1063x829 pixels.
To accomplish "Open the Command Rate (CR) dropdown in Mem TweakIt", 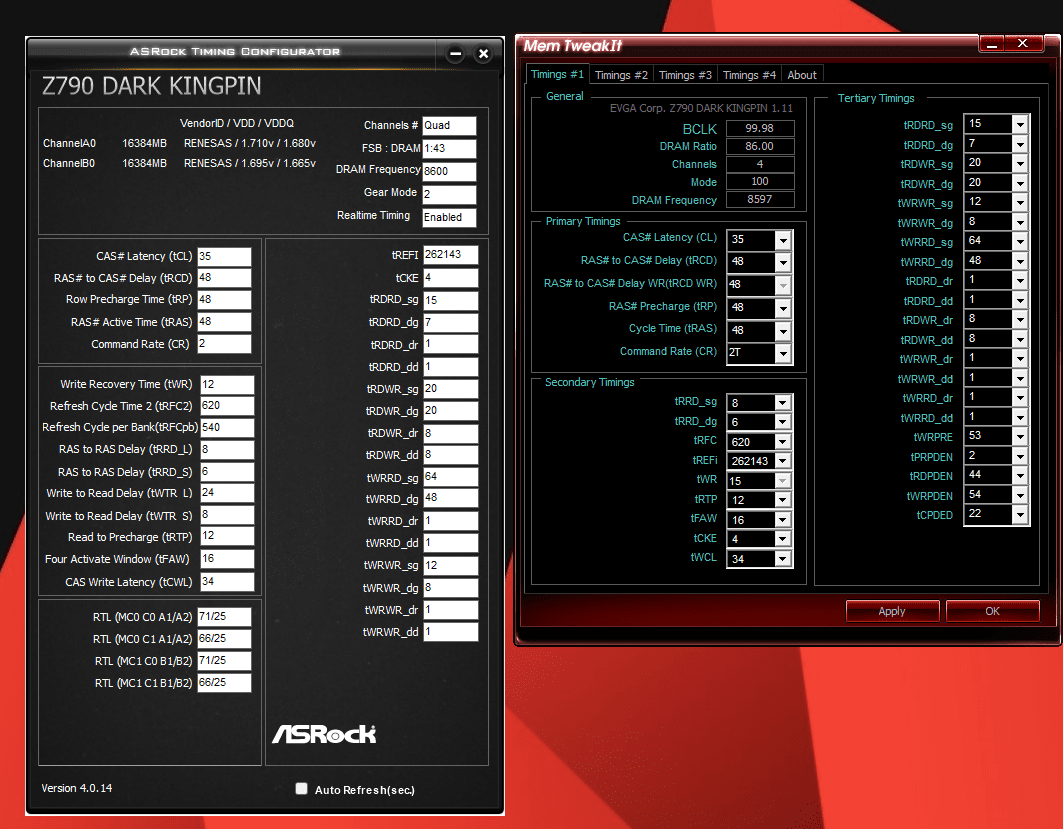I will click(783, 353).
